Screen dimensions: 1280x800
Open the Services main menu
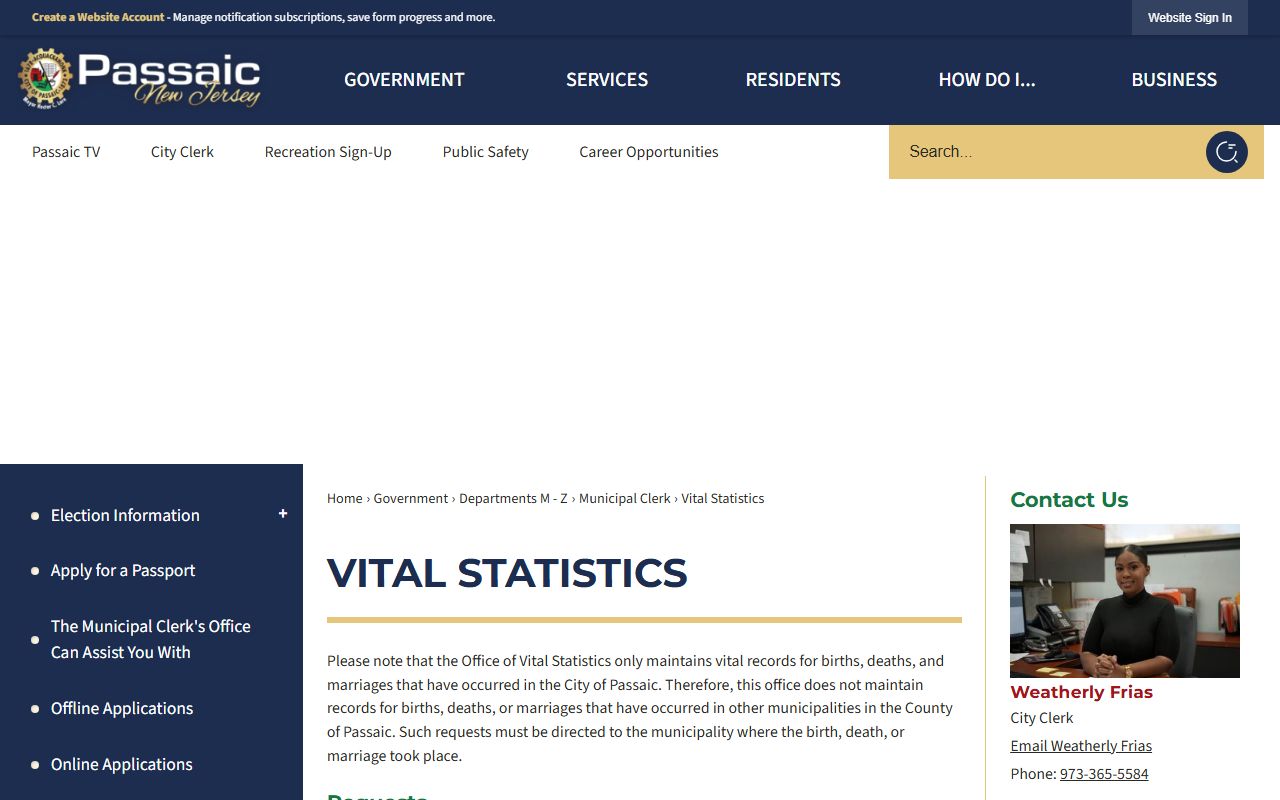607,80
